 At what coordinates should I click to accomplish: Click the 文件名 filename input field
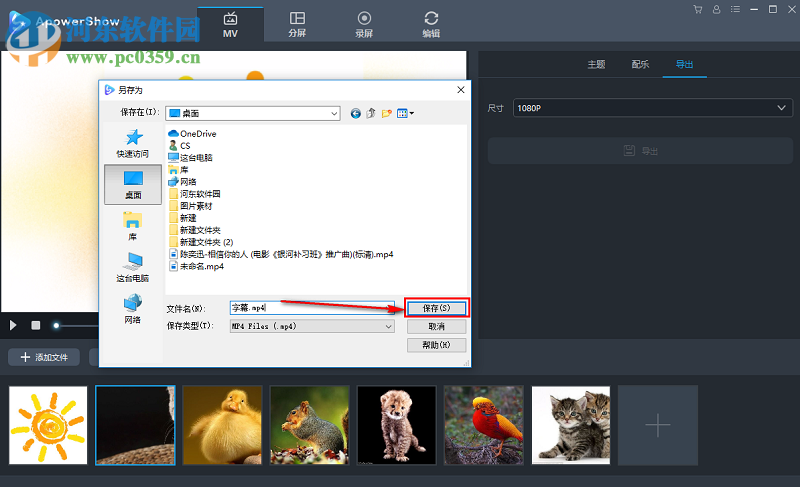click(312, 308)
